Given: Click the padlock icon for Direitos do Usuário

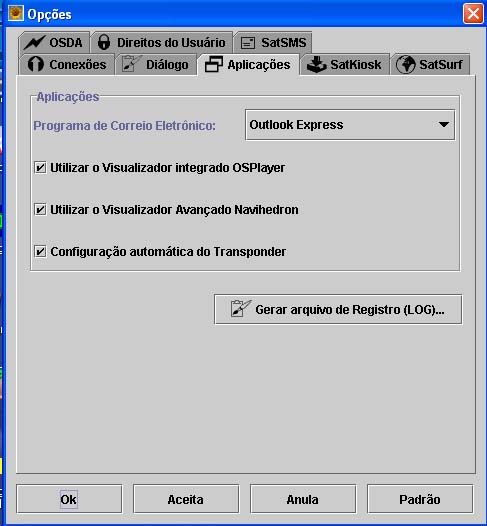Looking at the screenshot, I should 104,42.
